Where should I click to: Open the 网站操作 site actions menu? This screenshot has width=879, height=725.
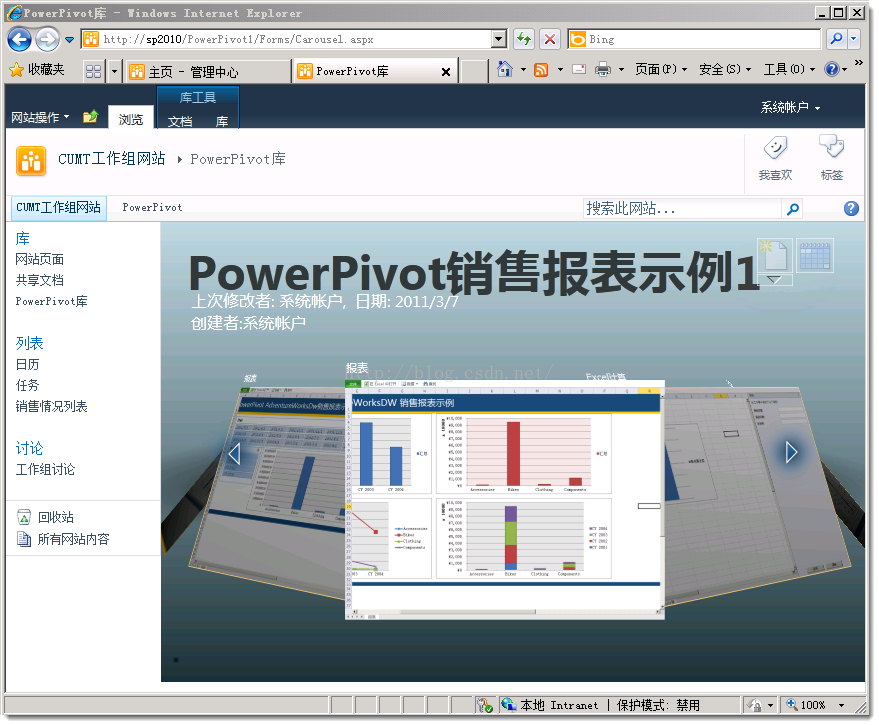click(40, 117)
